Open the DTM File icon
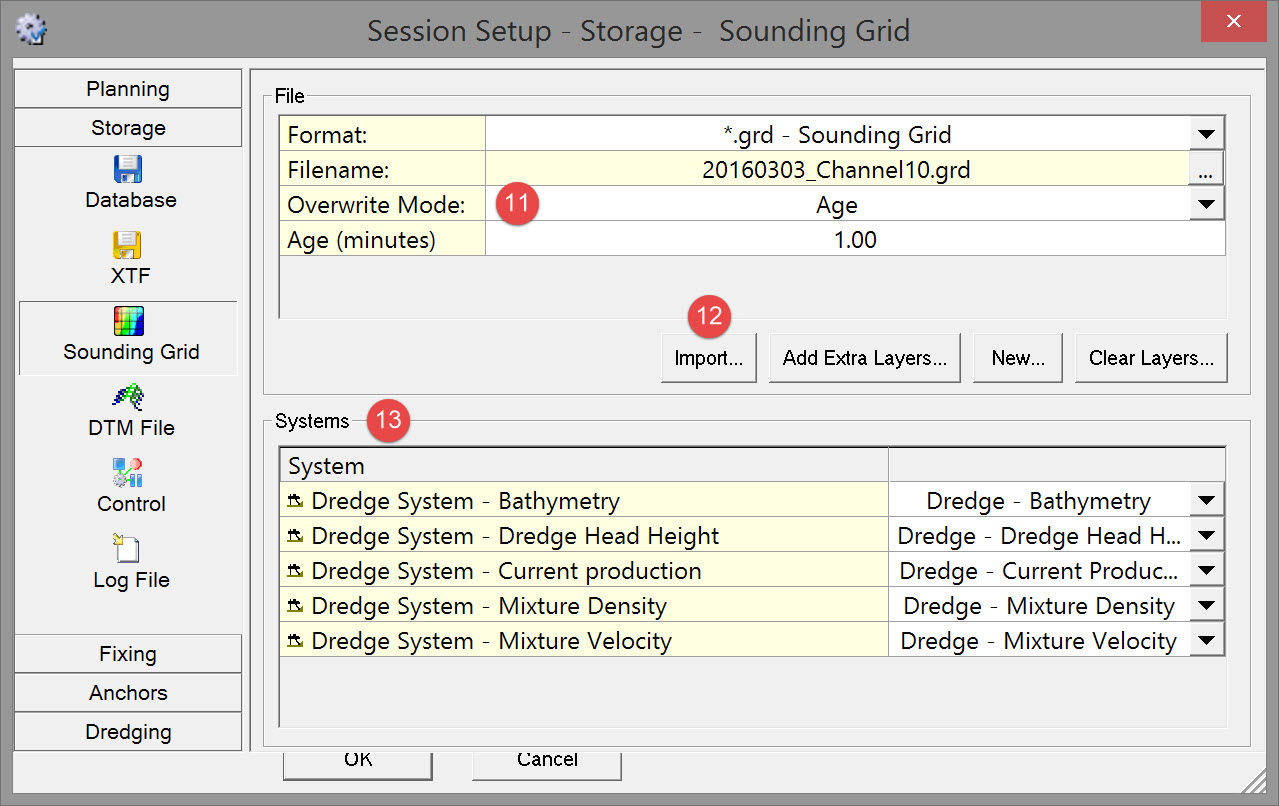This screenshot has height=806, width=1279. 128,398
